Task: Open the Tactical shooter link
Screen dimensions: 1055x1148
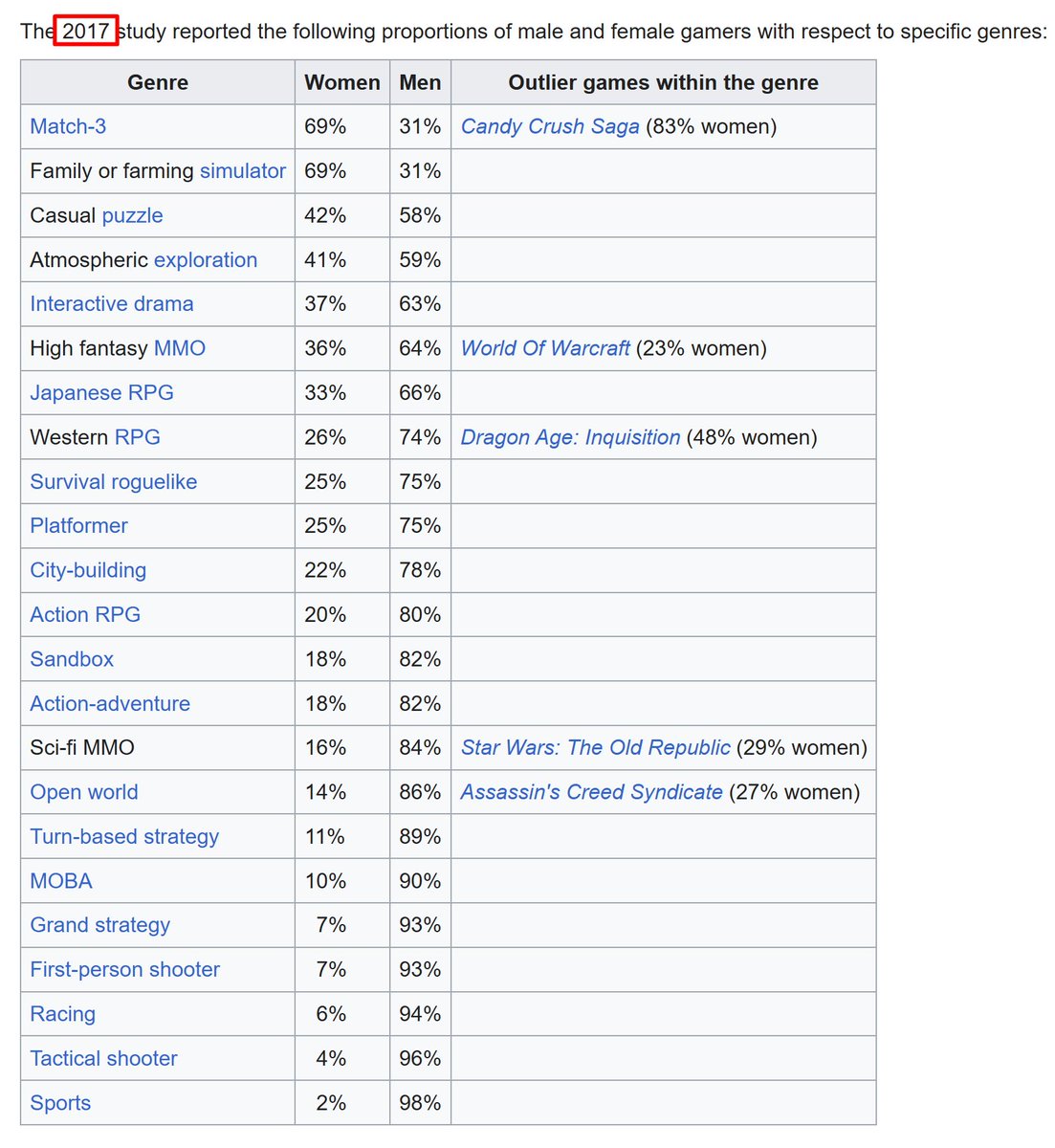Action: point(104,1058)
